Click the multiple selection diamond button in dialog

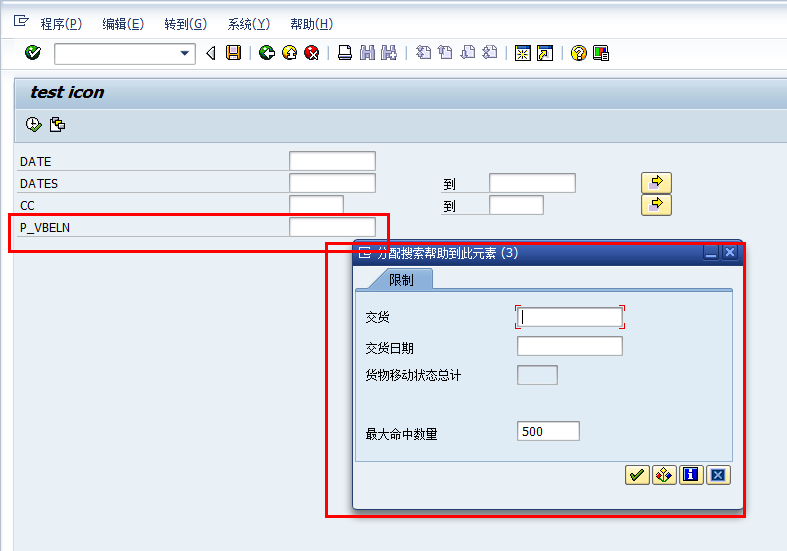664,475
